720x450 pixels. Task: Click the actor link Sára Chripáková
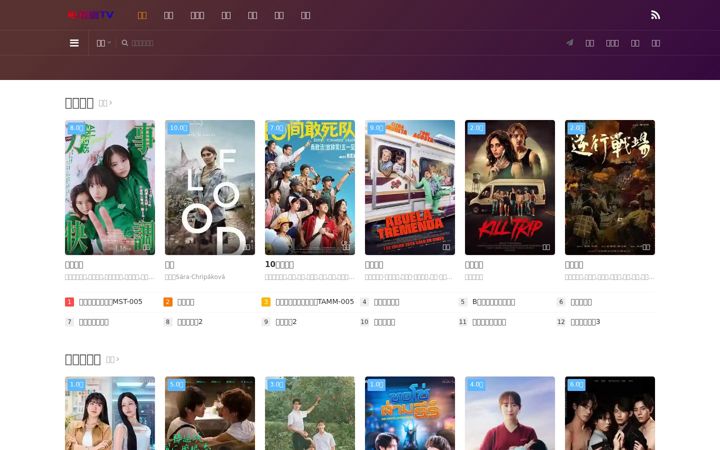coord(201,277)
